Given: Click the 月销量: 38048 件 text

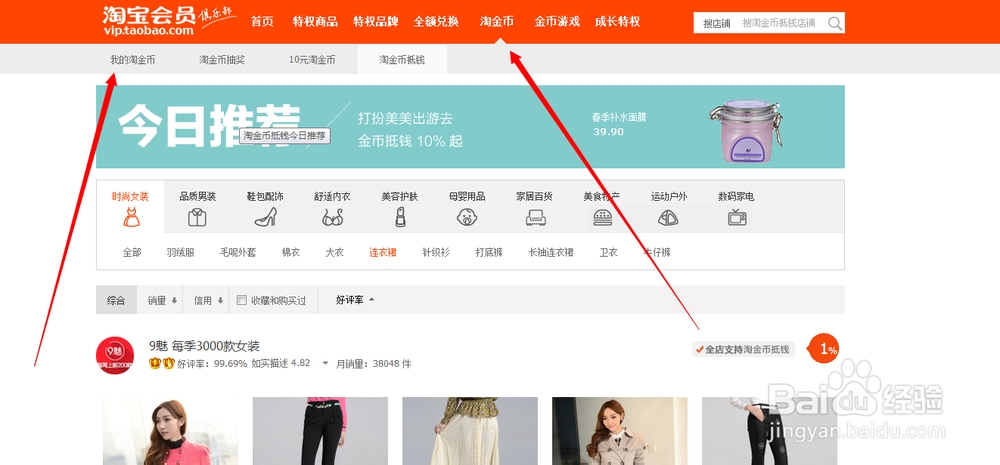Looking at the screenshot, I should pos(374,364).
